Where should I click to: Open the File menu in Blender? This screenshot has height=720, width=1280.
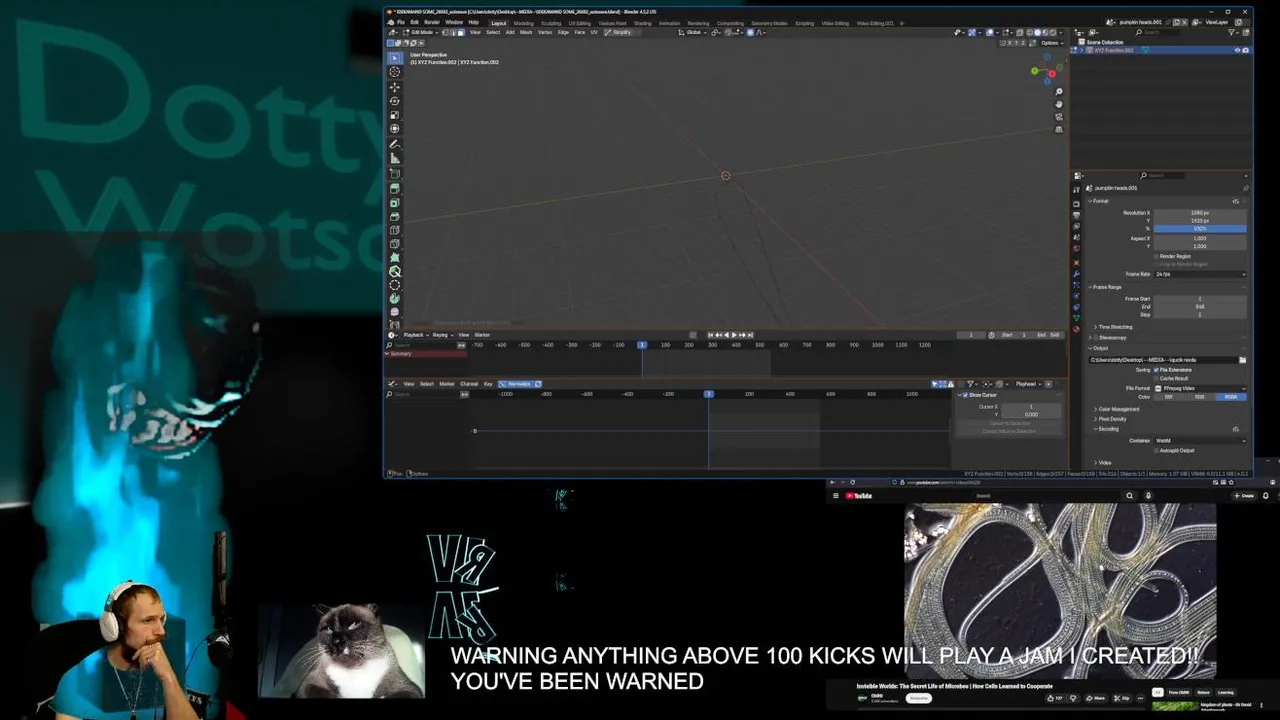click(x=400, y=22)
